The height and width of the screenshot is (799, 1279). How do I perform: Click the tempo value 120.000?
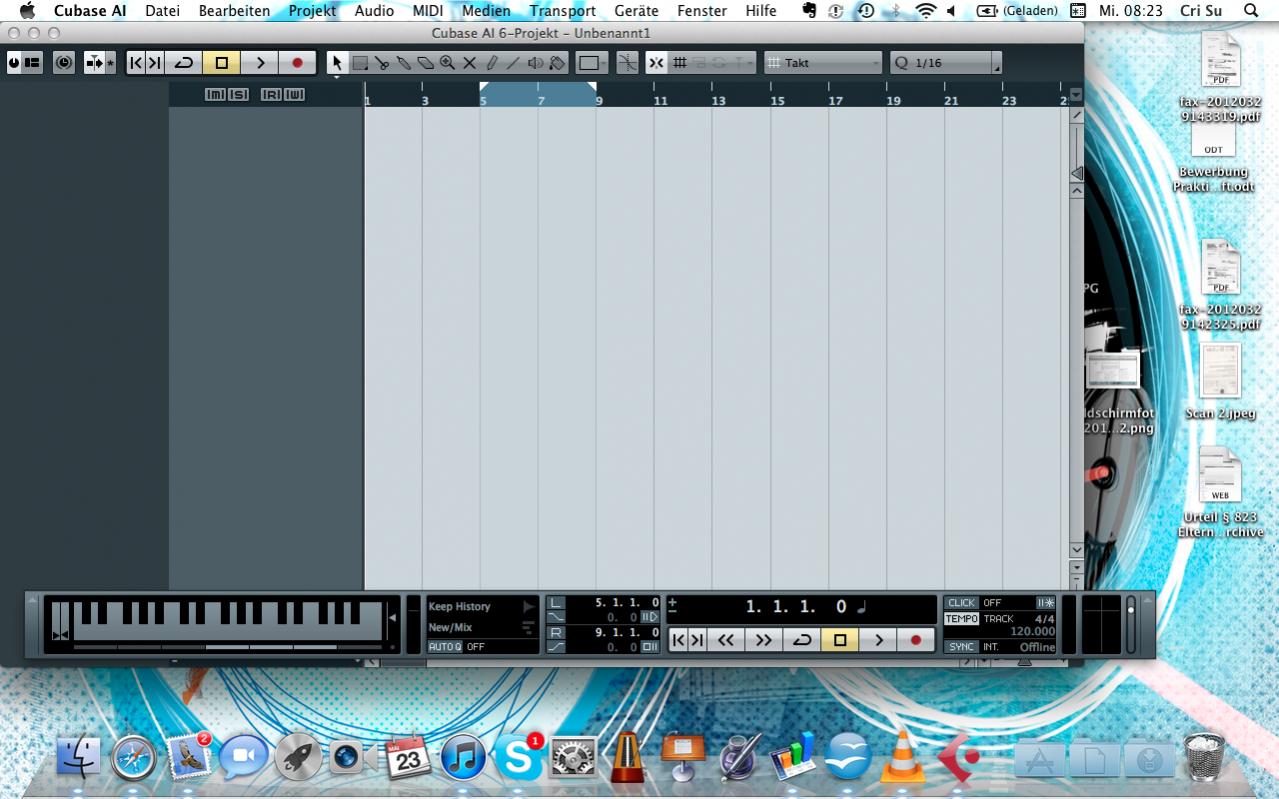tap(1033, 632)
